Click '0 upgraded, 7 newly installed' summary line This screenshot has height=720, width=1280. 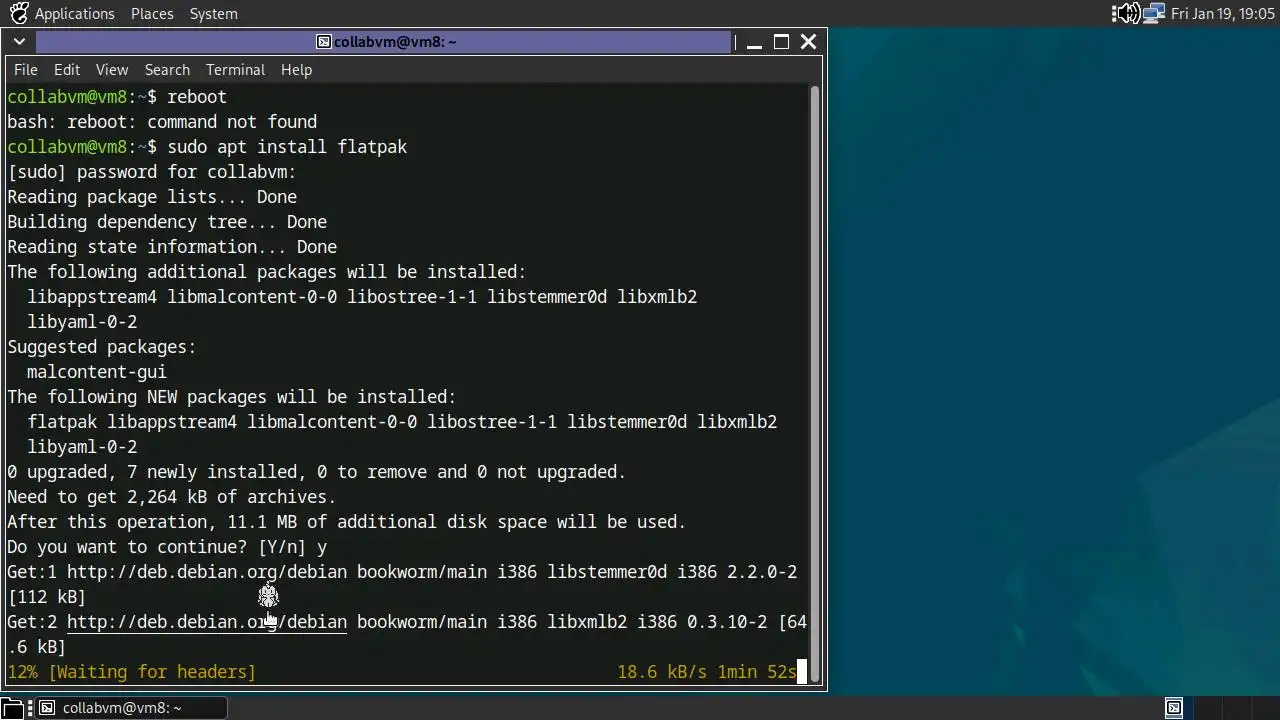tap(316, 472)
